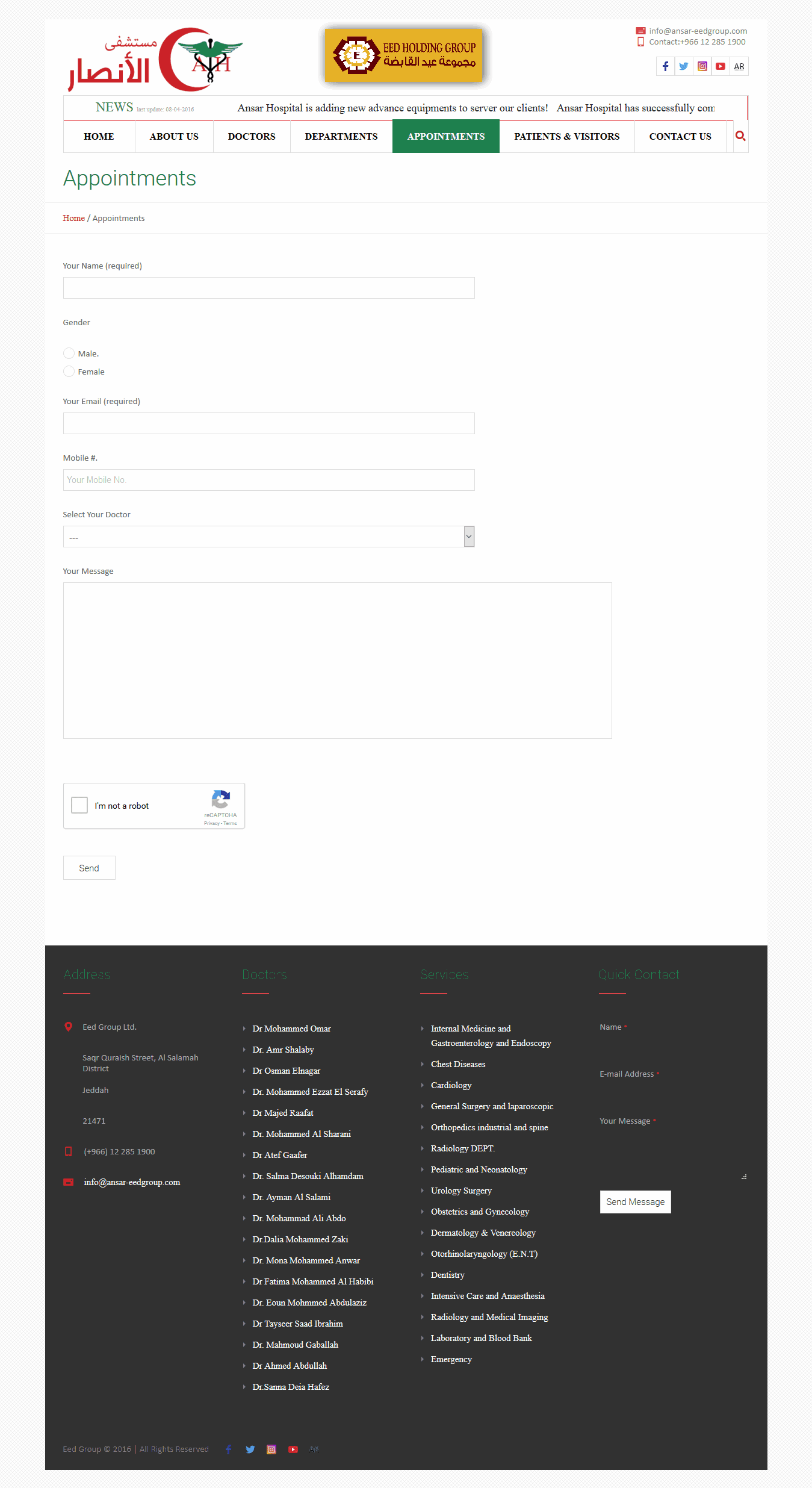Open the reCAPTCHA Terms link
This screenshot has height=1488, width=812.
(231, 823)
